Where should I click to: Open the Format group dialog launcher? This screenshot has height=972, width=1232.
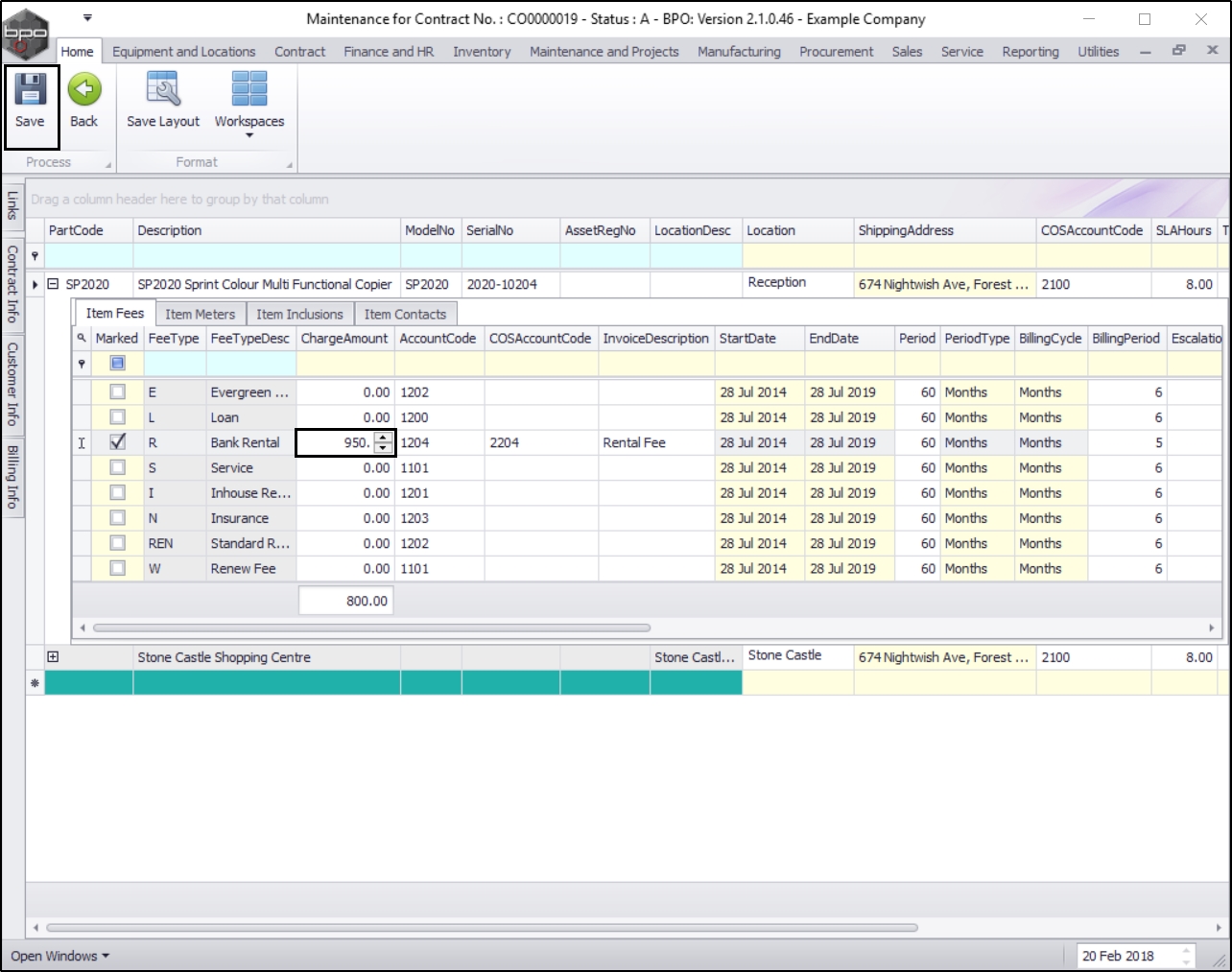pos(289,165)
